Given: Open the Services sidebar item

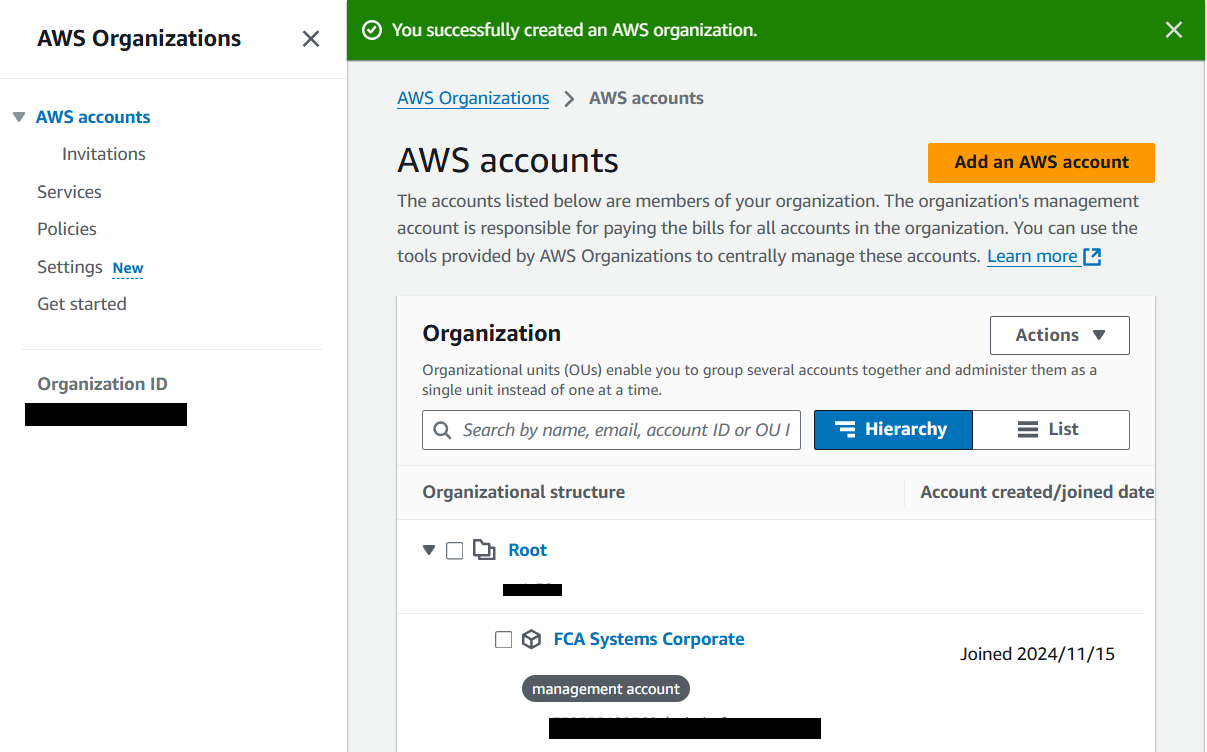Looking at the screenshot, I should point(69,192).
